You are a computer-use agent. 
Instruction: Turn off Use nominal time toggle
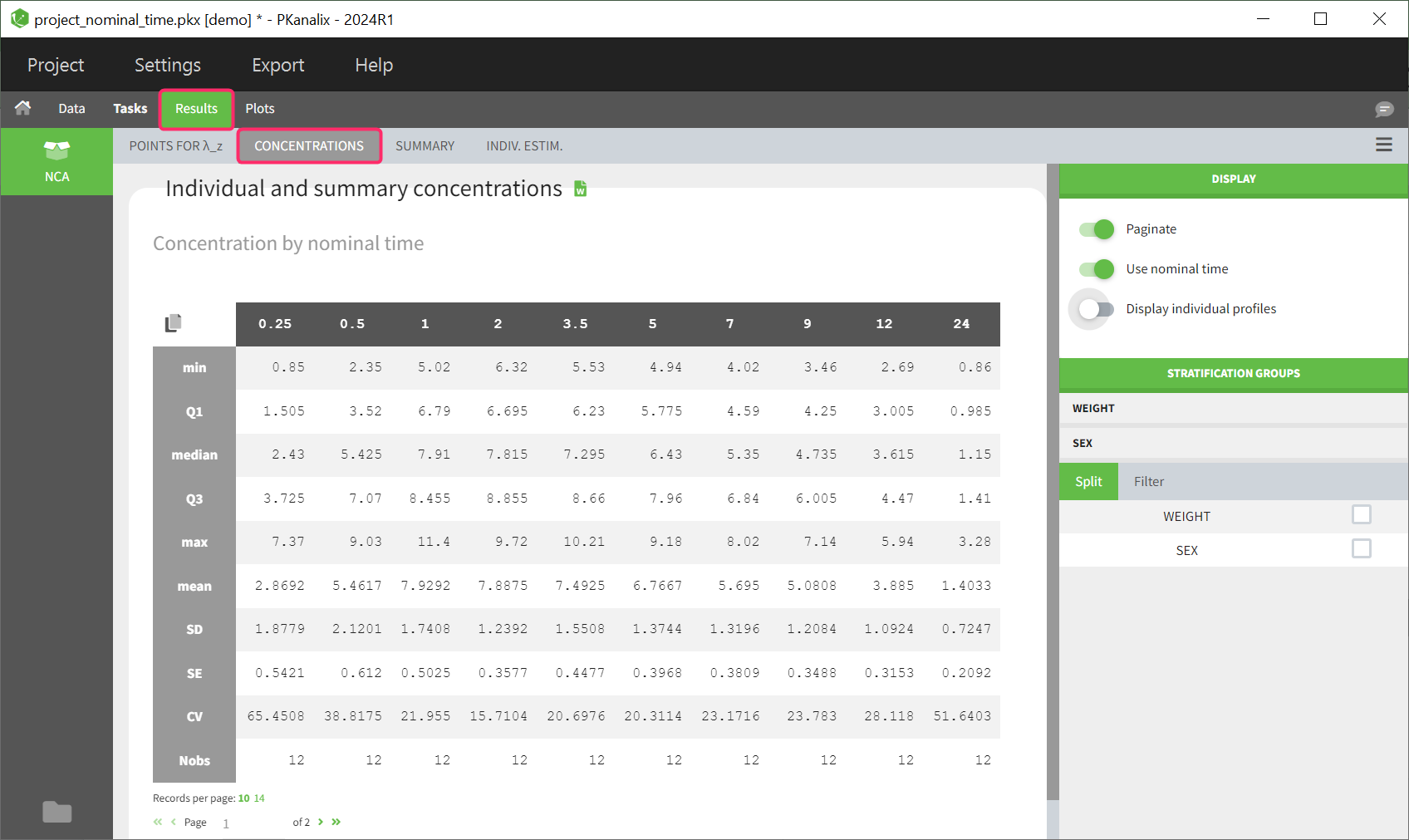coord(1097,269)
